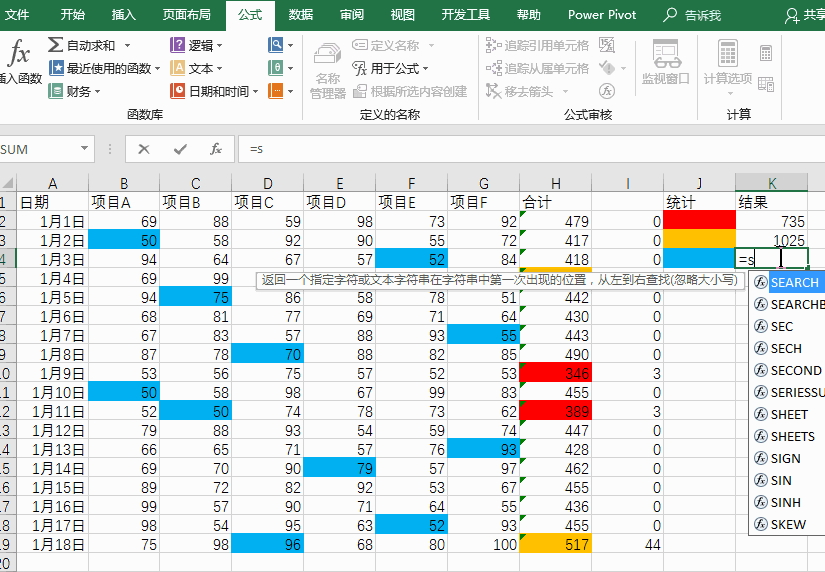825x572 pixels.
Task: Click the Math and Trig functions icon
Action: click(276, 68)
